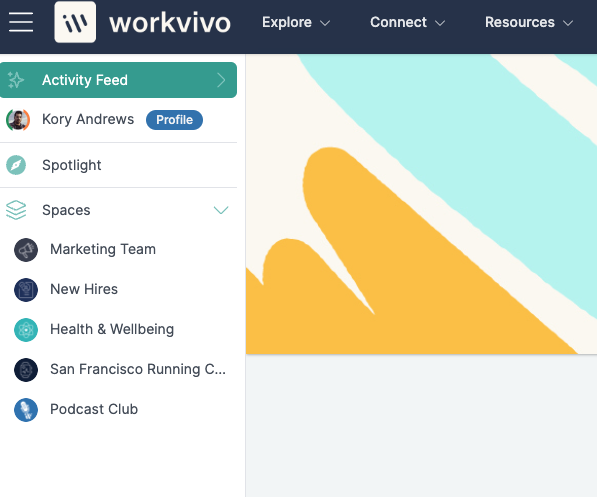Click Kory Andrews' avatar
Image resolution: width=597 pixels, height=497 pixels.
18,120
